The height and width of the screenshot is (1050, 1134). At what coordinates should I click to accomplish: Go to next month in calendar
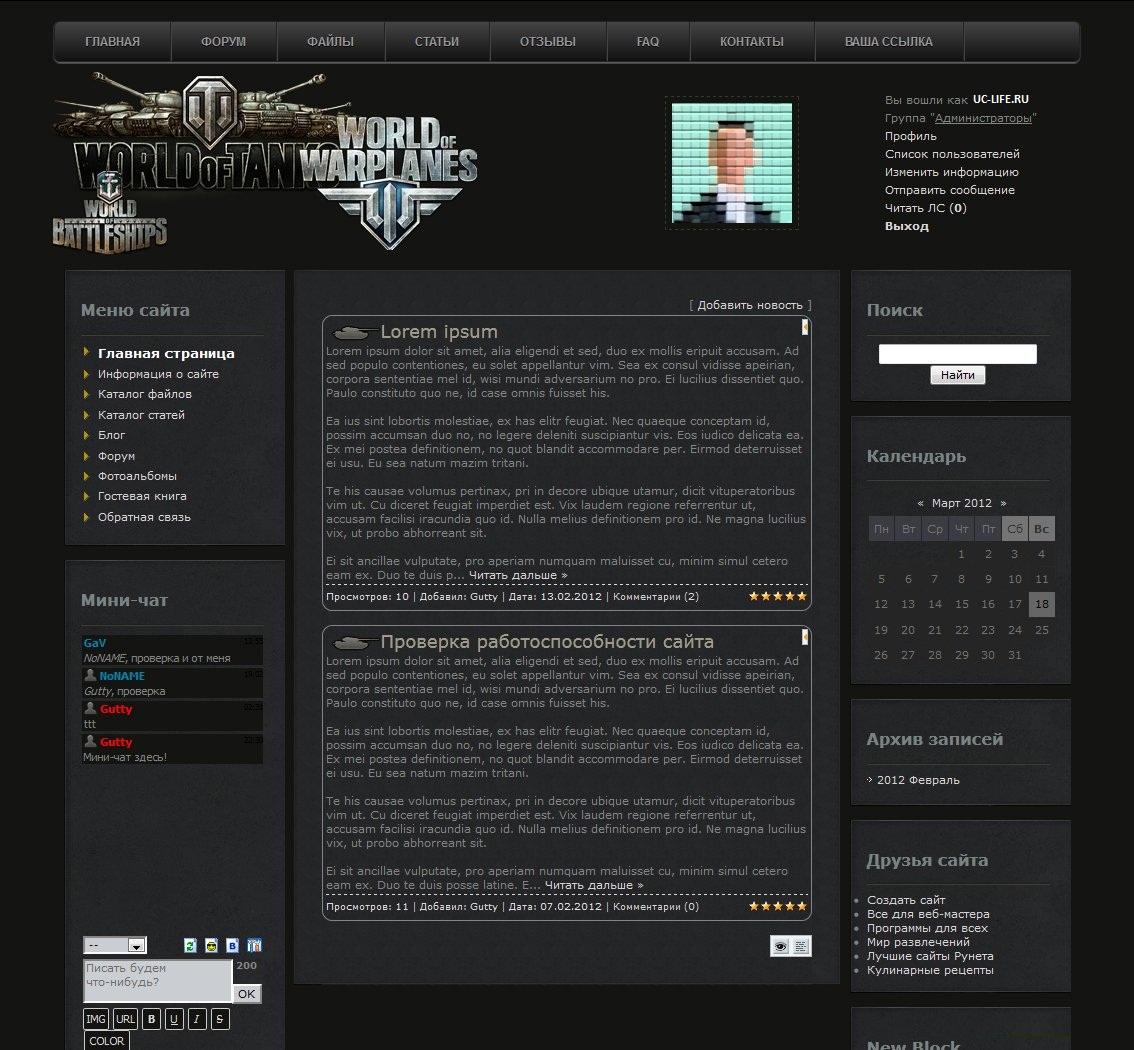pos(1003,503)
